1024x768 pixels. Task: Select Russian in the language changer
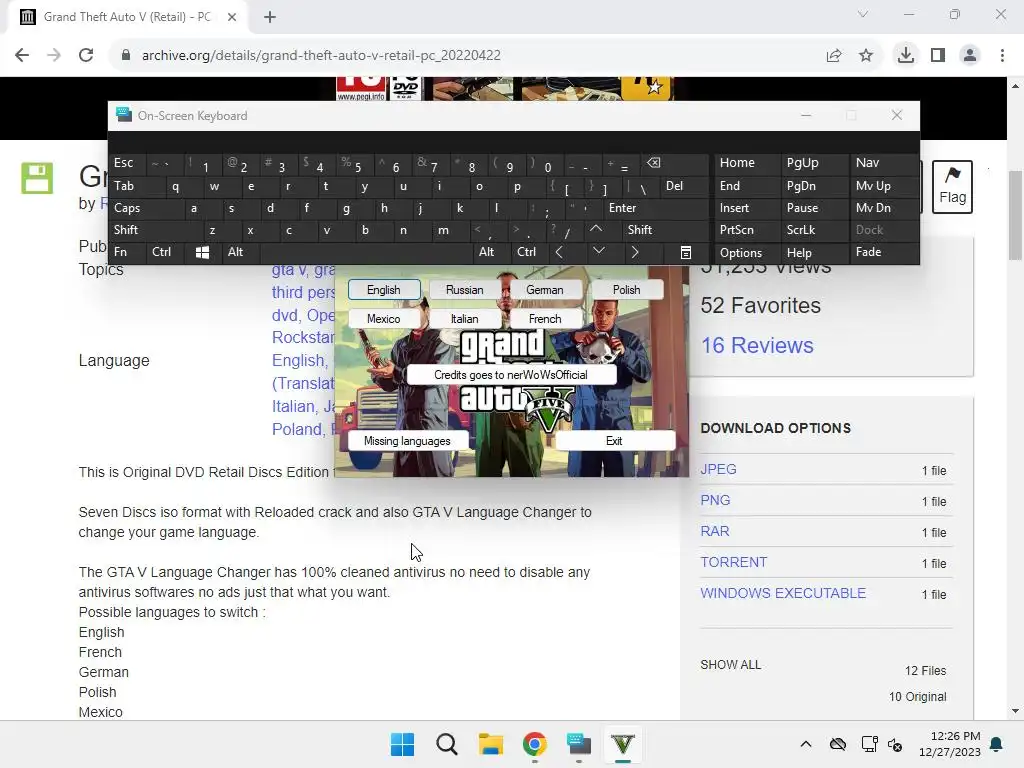coord(464,290)
